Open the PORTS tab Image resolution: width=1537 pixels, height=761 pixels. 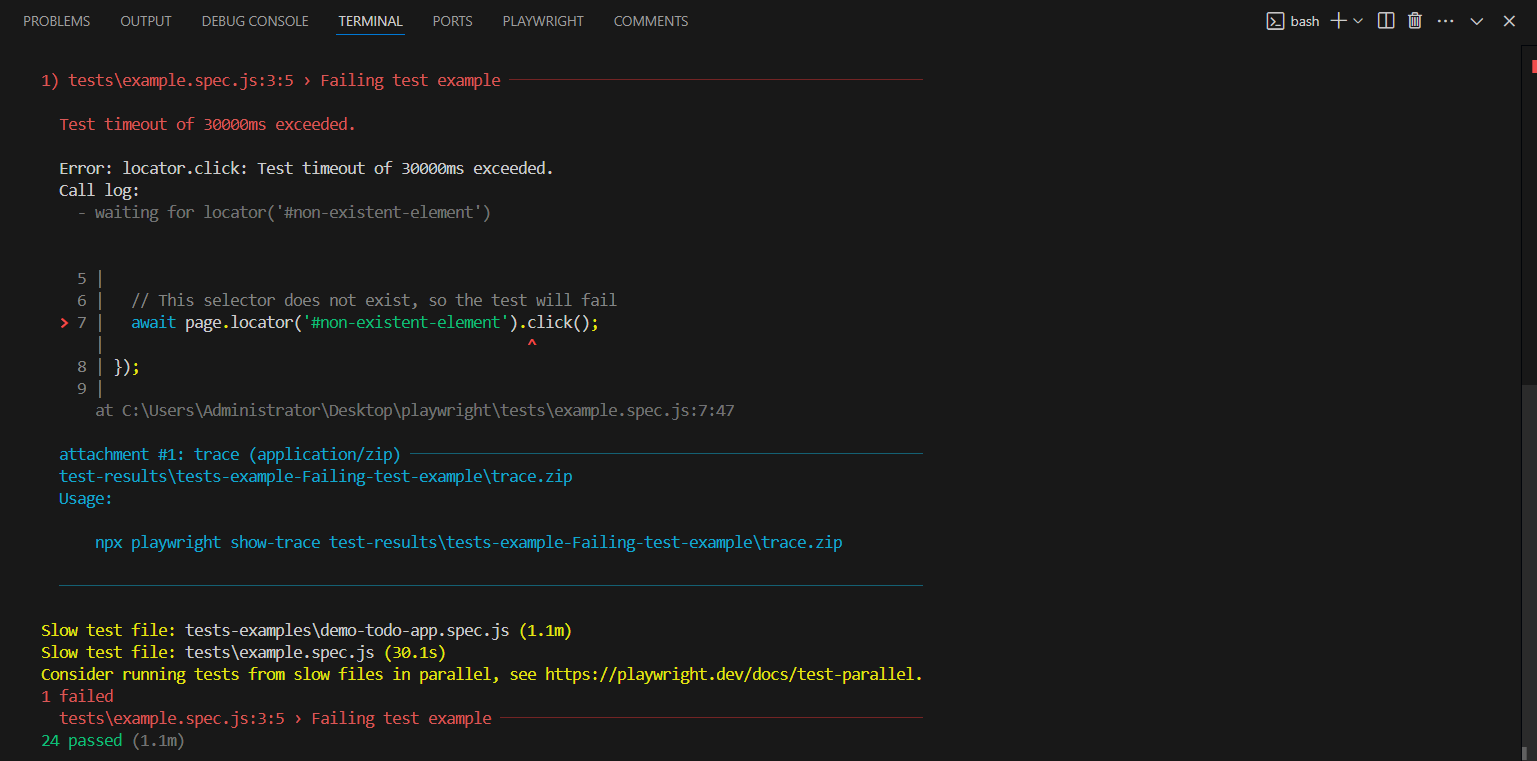[x=453, y=21]
